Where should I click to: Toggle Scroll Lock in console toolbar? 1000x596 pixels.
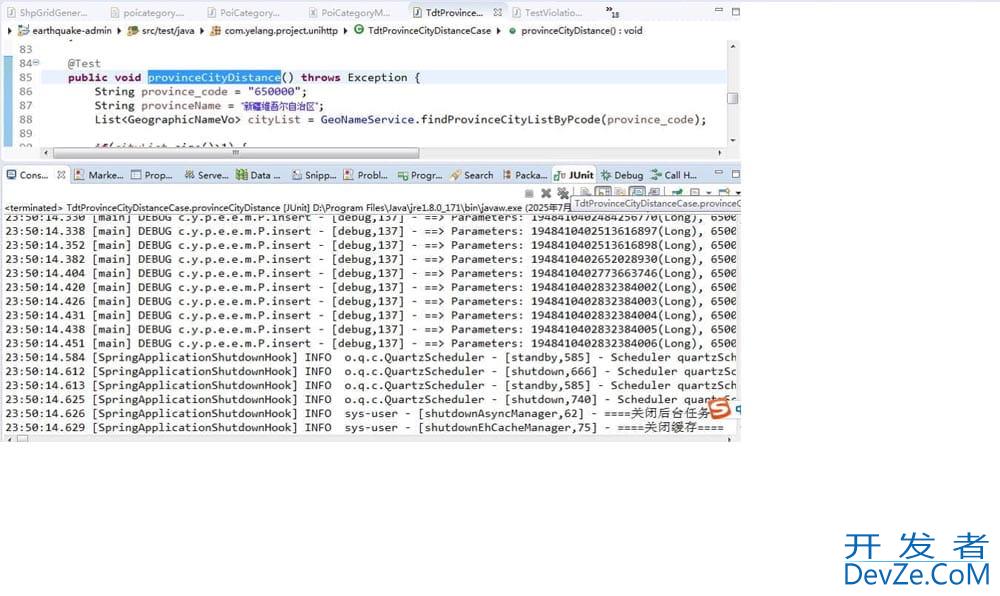(x=604, y=193)
